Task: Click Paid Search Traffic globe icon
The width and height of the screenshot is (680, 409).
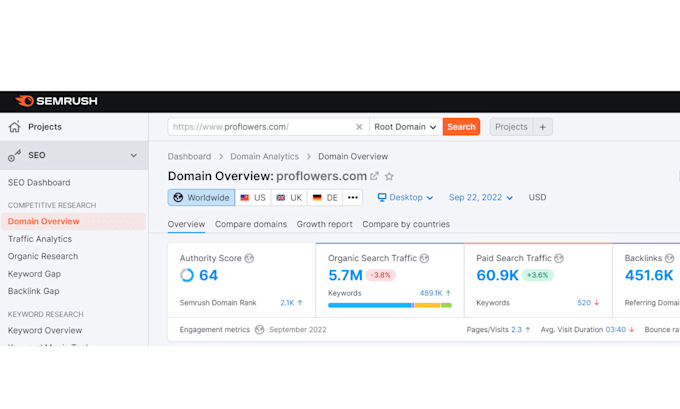Action: click(559, 258)
